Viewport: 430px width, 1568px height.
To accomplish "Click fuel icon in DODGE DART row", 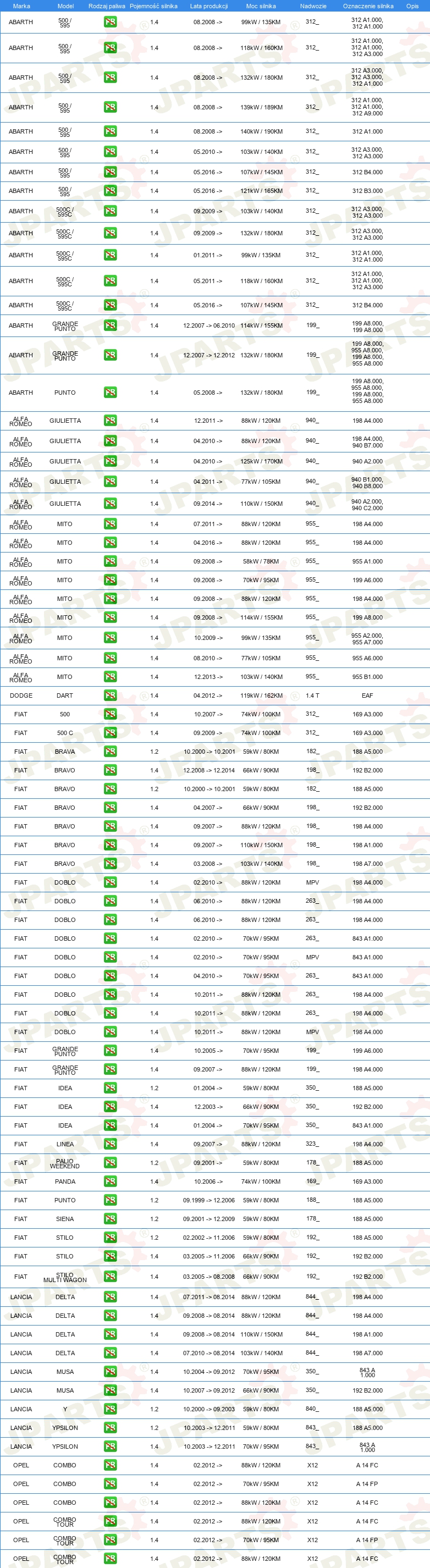I will [x=110, y=695].
